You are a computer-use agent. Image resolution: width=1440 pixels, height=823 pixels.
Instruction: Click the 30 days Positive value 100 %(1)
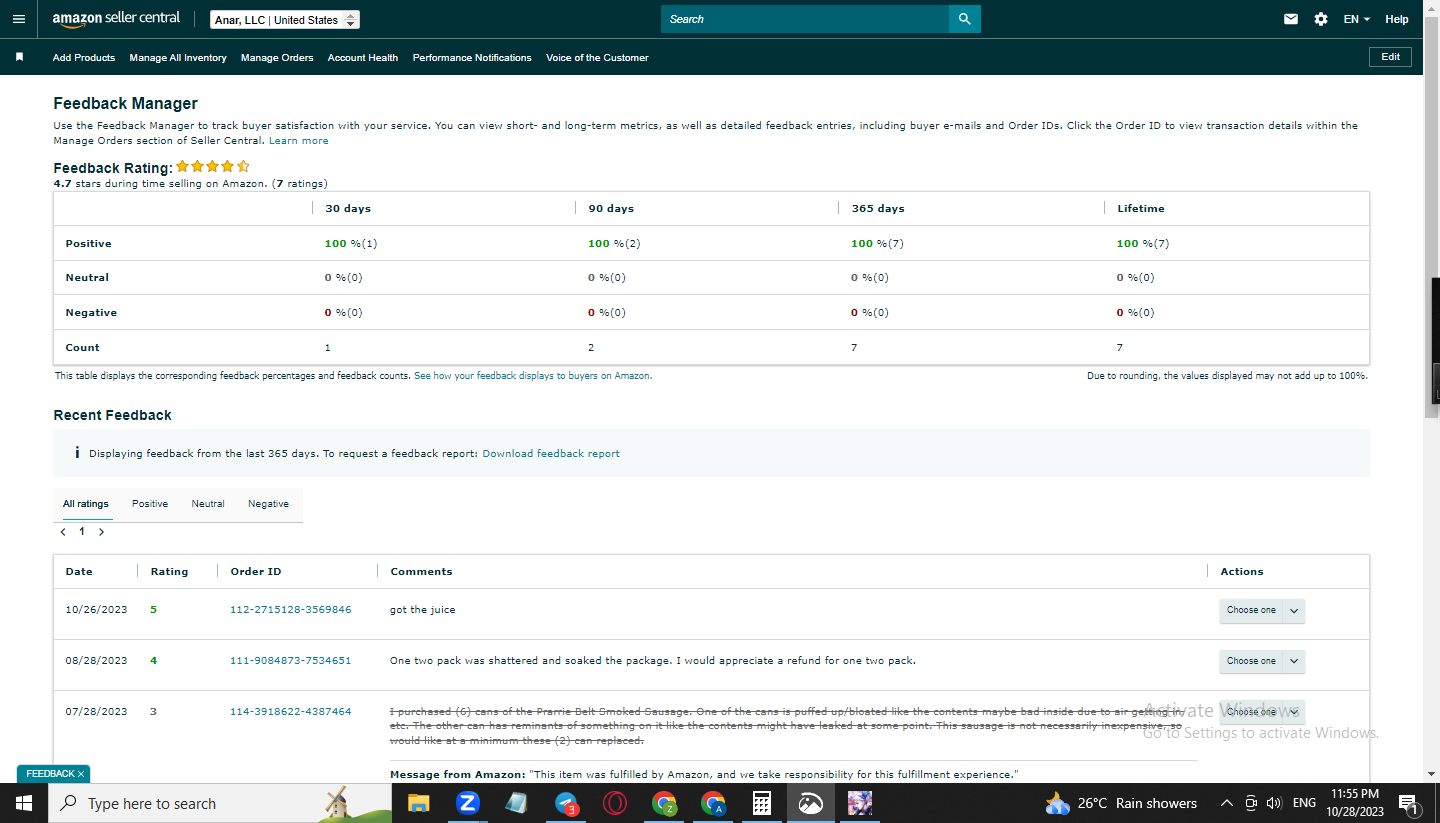point(351,244)
